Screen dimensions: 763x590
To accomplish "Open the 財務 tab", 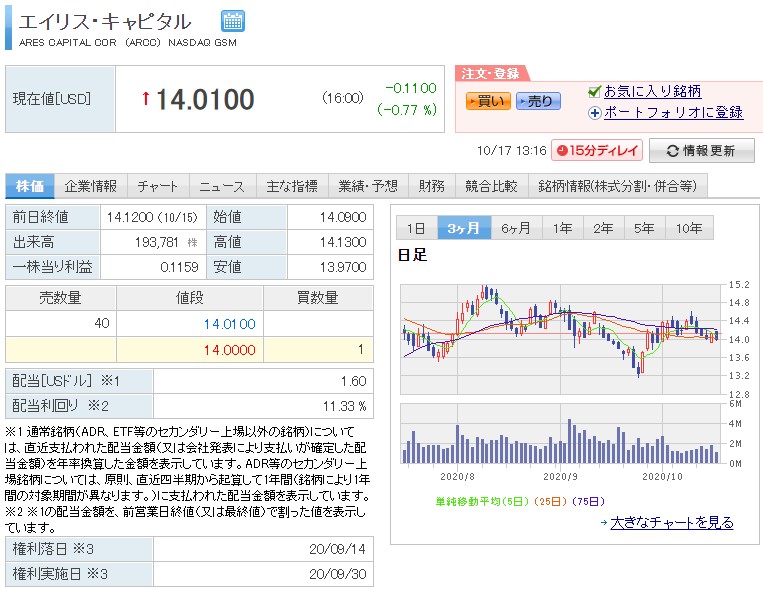I will point(432,186).
